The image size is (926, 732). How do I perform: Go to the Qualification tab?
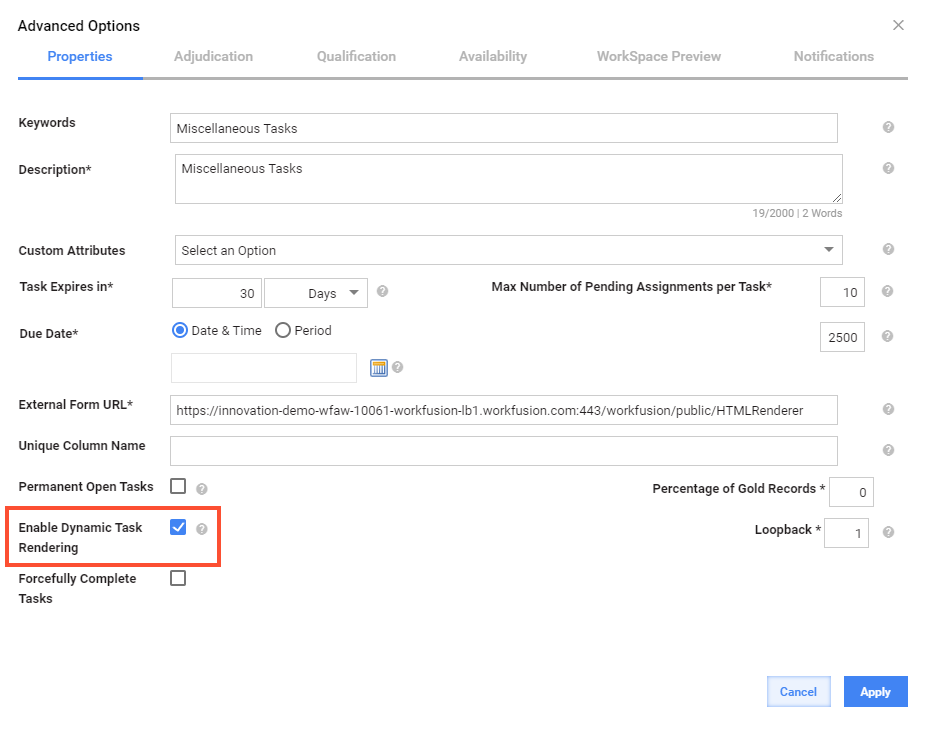(x=356, y=57)
